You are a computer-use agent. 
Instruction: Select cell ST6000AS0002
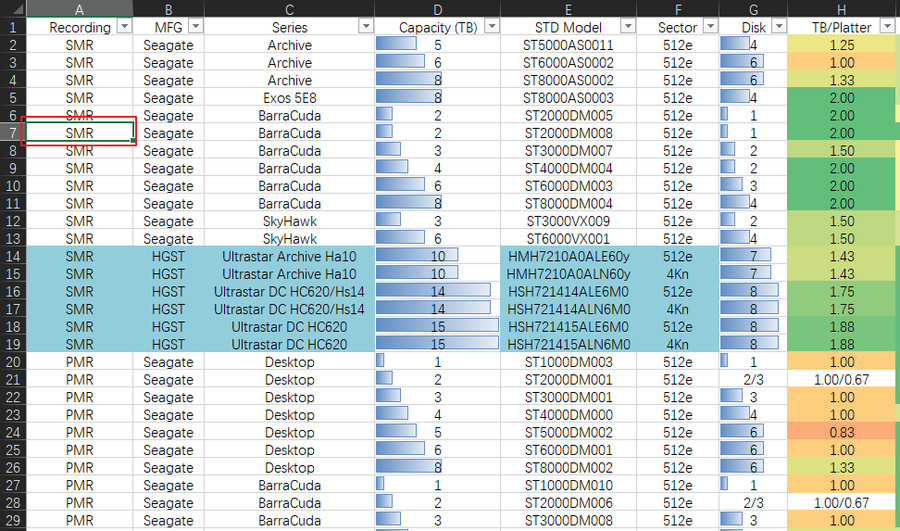(x=568, y=62)
